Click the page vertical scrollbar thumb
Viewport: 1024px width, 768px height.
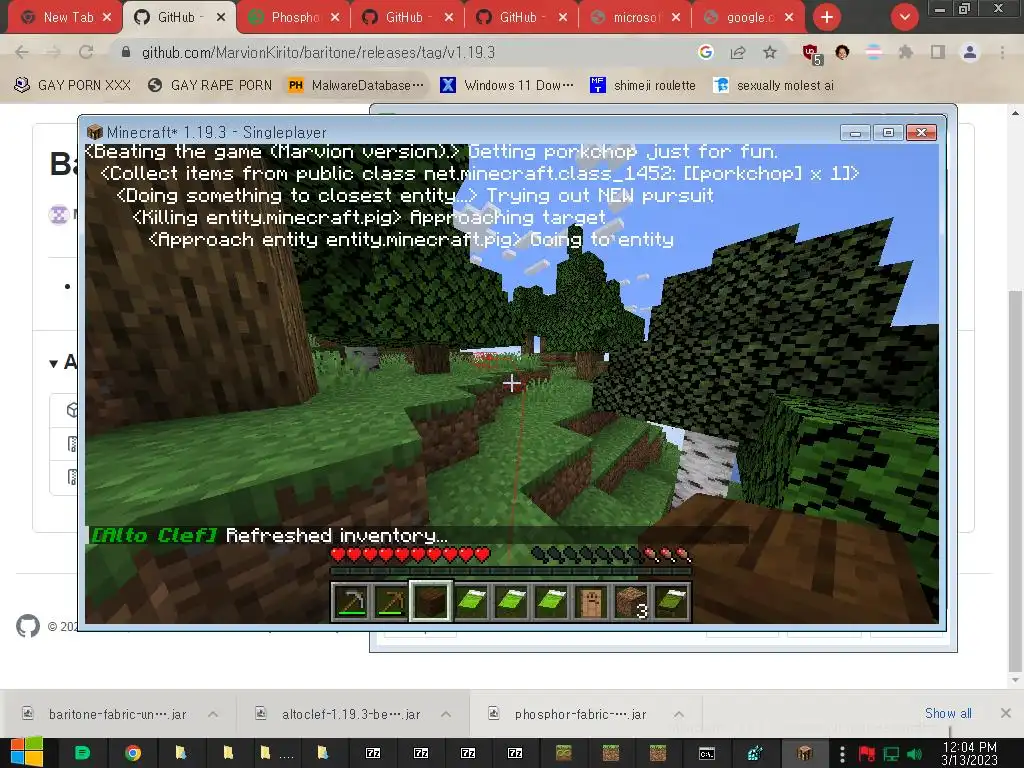coord(1015,480)
